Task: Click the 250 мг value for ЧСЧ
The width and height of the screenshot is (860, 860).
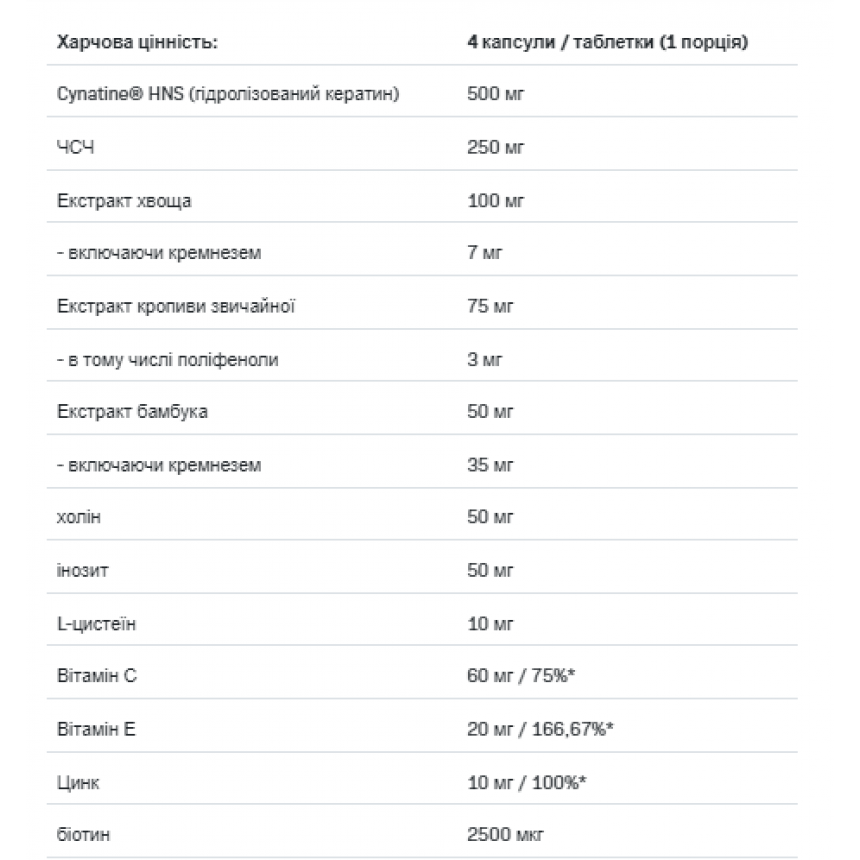Action: (x=495, y=148)
